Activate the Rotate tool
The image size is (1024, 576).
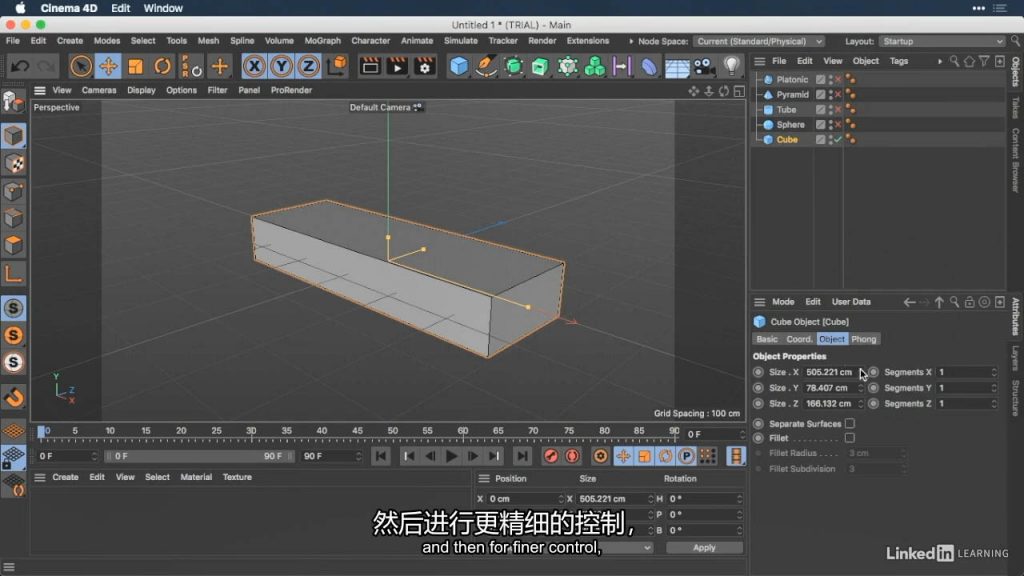pos(163,66)
